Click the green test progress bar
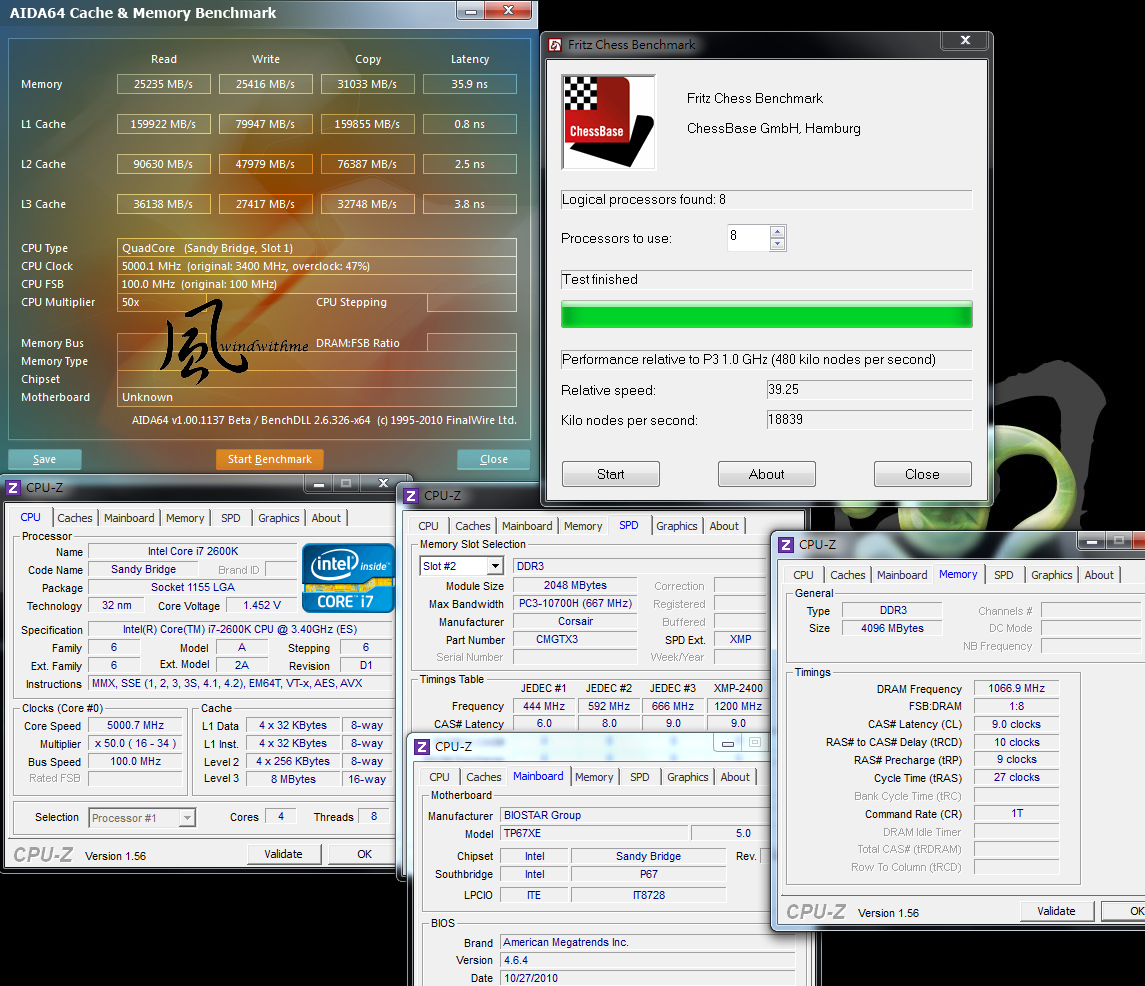This screenshot has width=1145, height=986. (766, 316)
